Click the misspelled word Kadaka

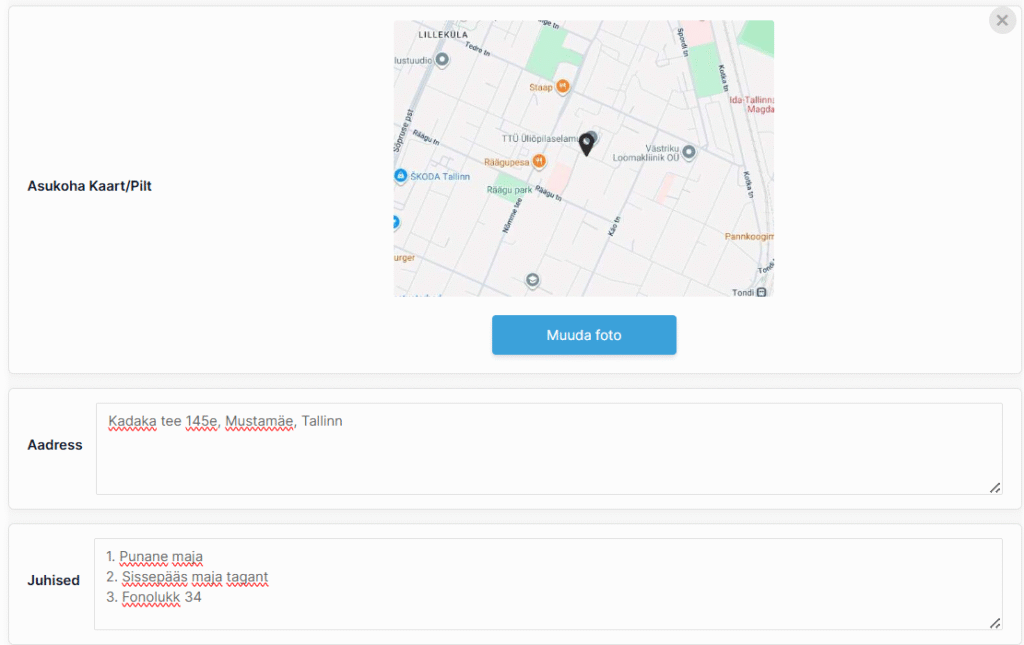click(x=132, y=421)
